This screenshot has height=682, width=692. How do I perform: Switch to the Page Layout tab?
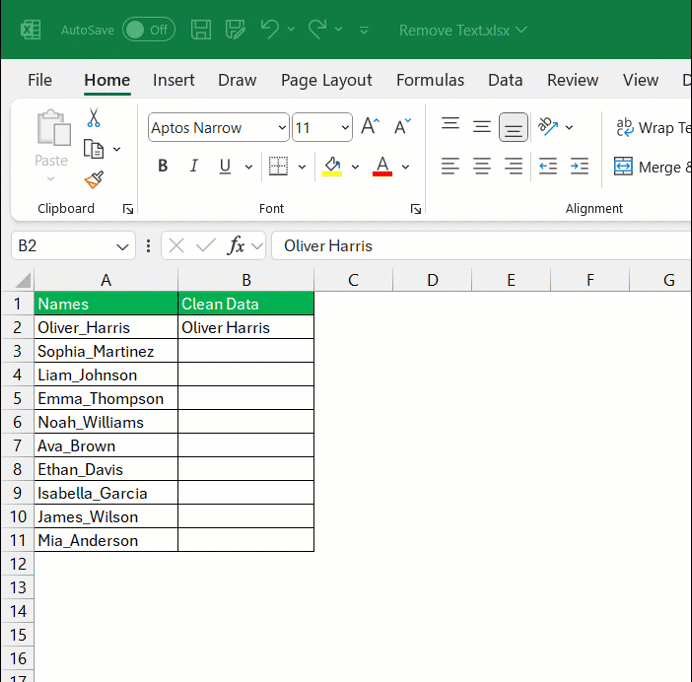(x=327, y=80)
